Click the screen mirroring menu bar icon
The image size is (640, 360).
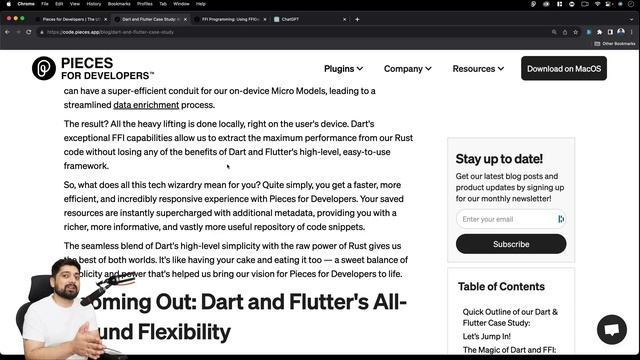(584, 4)
